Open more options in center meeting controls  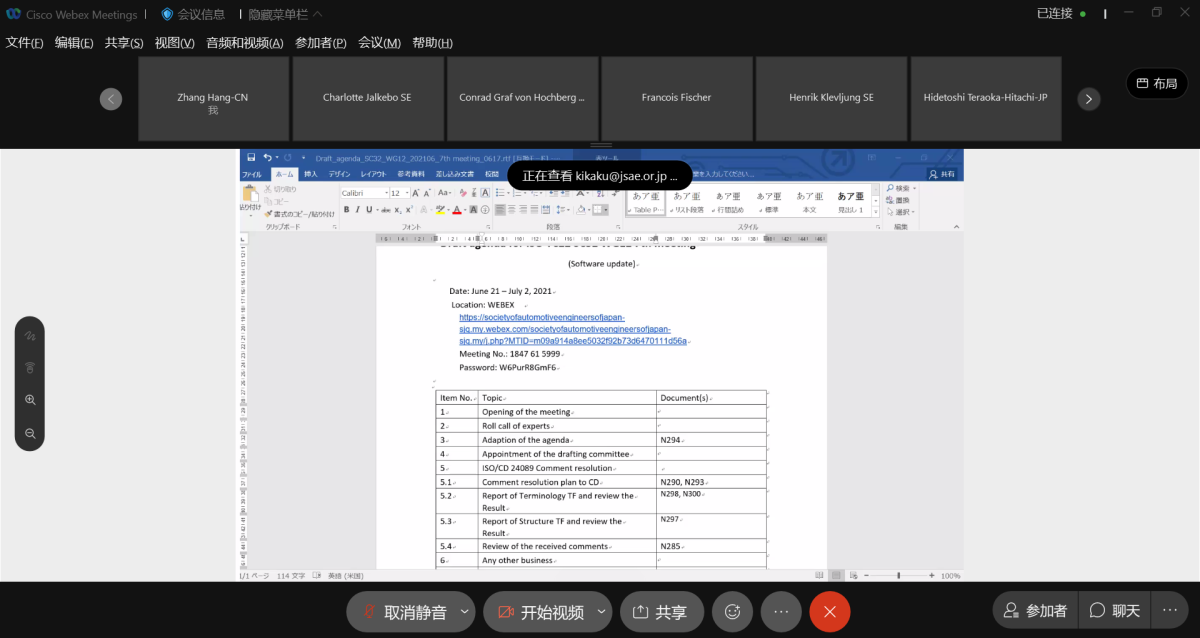781,612
